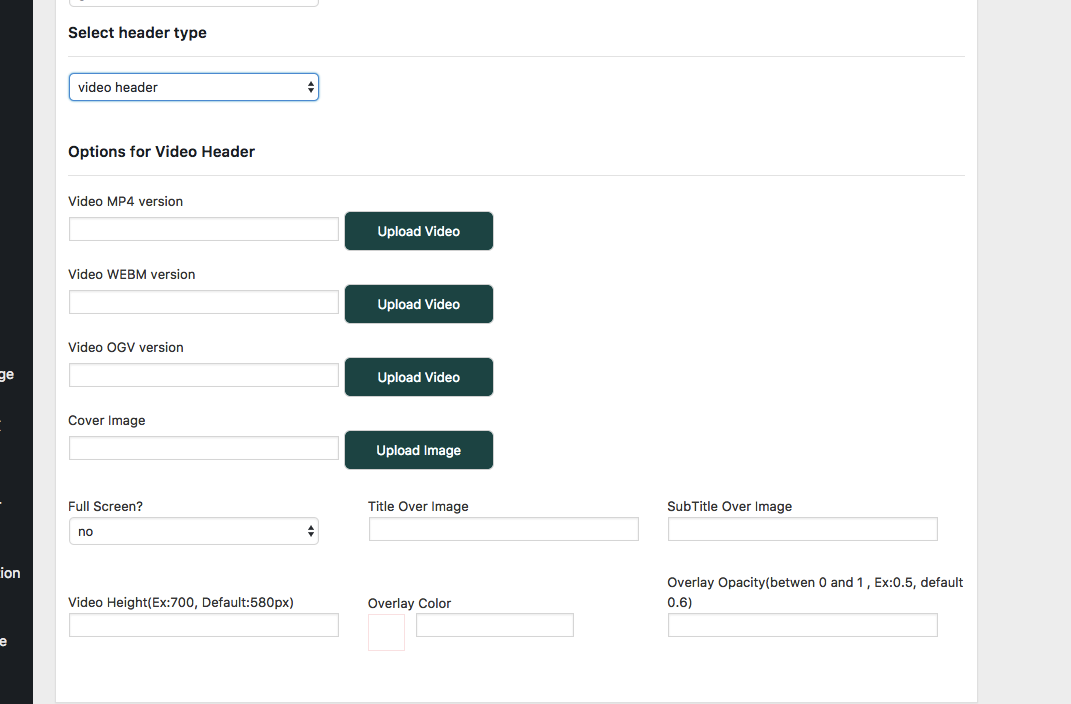Click the partially visible field above Select header type
This screenshot has width=1071, height=704.
tap(193, 3)
